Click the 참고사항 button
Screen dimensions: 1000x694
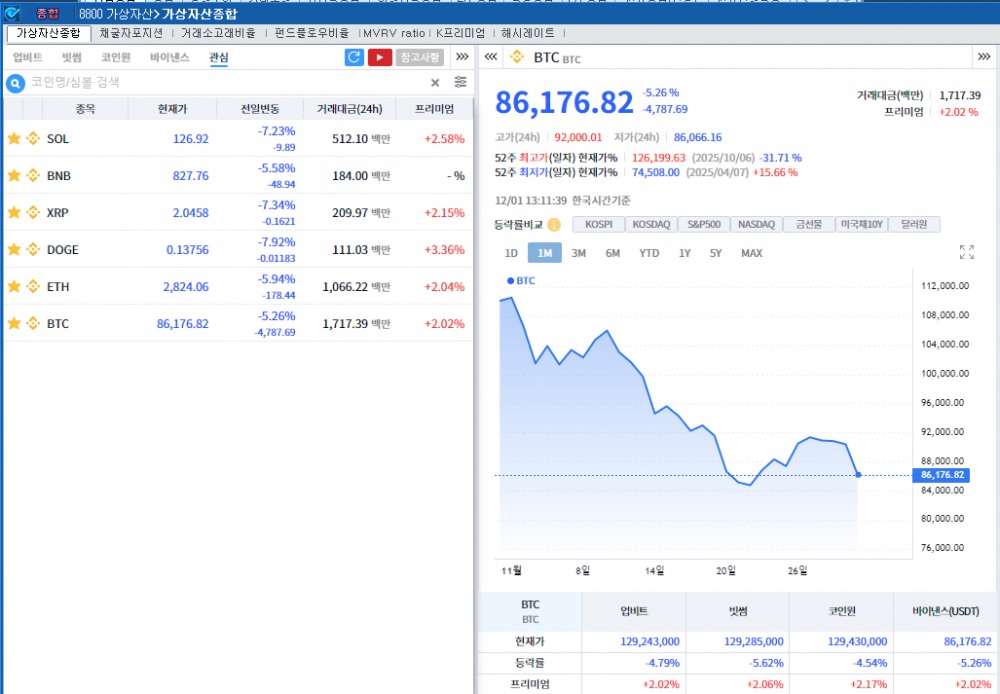click(419, 57)
